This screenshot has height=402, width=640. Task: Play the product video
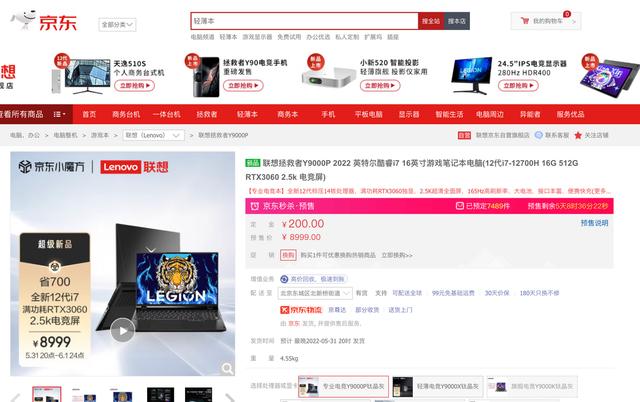(122, 331)
